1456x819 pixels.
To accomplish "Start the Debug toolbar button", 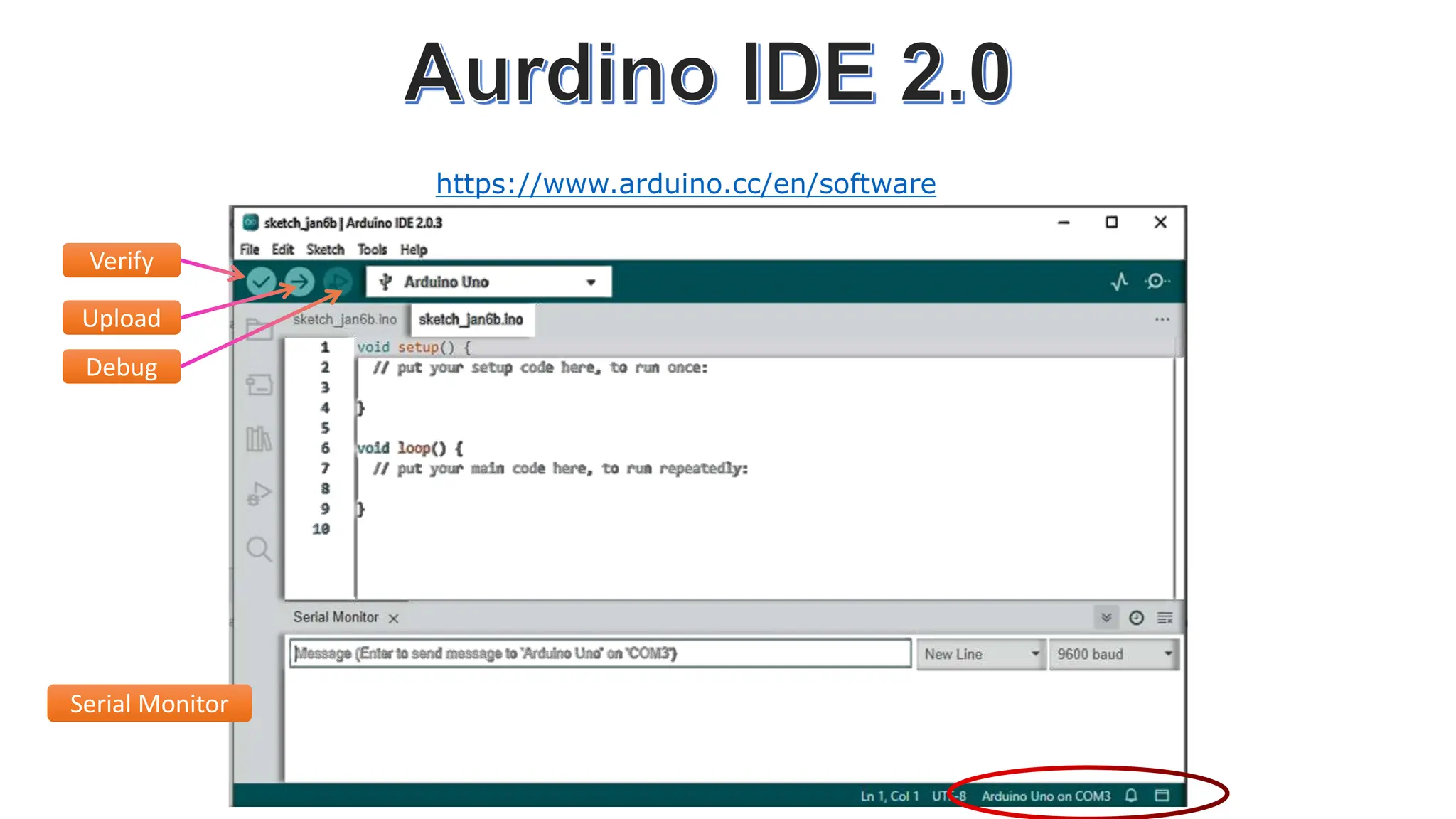I will [x=338, y=282].
